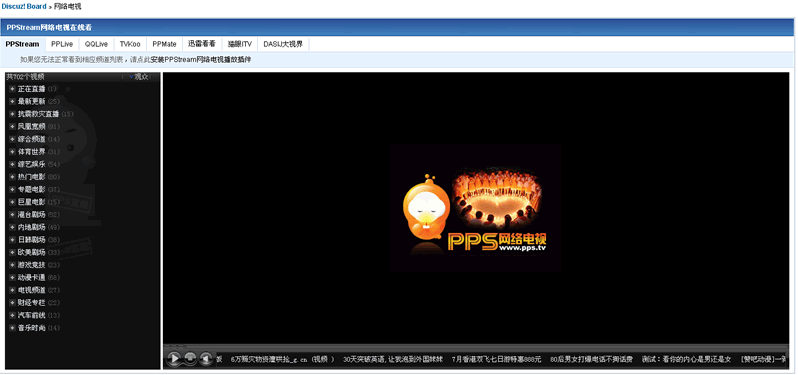This screenshot has height=375, width=798.
Task: Select the 港台剧场 channel group
Action: click(x=32, y=215)
